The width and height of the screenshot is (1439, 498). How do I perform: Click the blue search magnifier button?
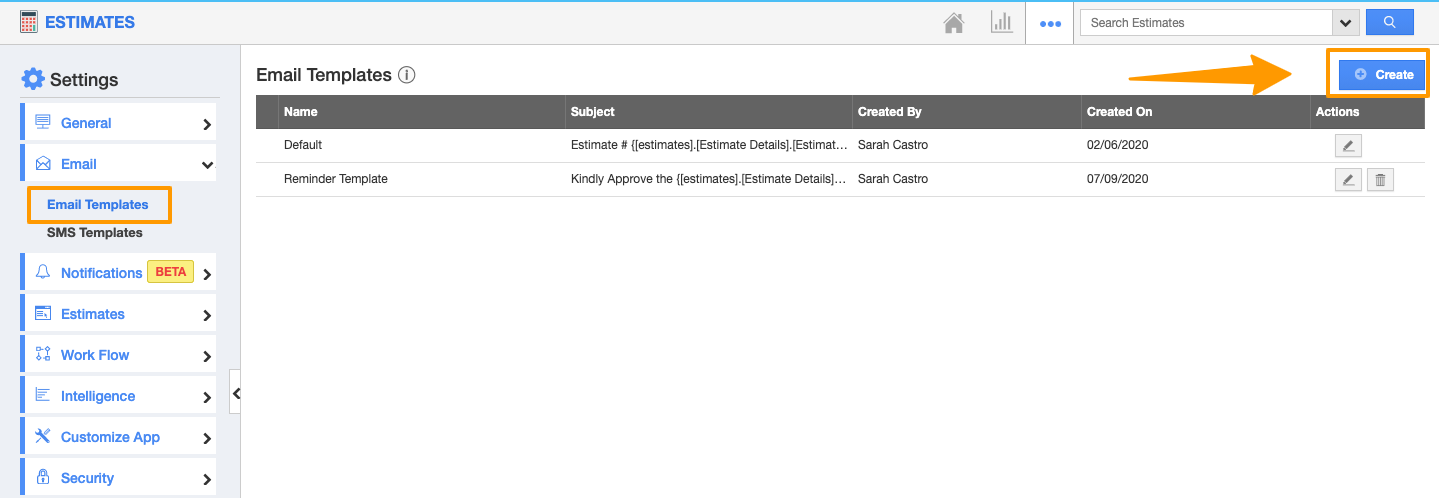coord(1389,22)
